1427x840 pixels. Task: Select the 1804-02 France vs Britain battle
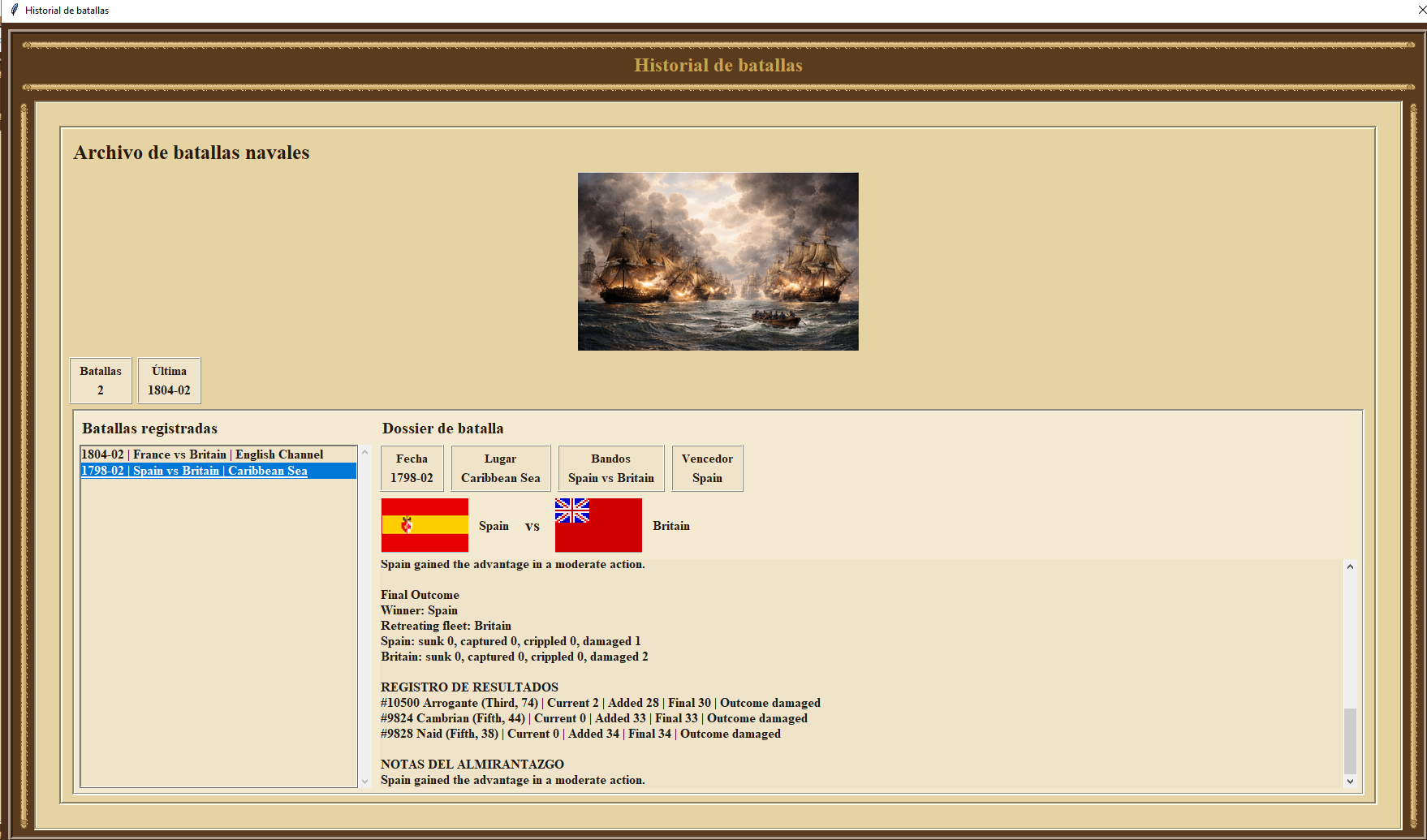pyautogui.click(x=218, y=454)
